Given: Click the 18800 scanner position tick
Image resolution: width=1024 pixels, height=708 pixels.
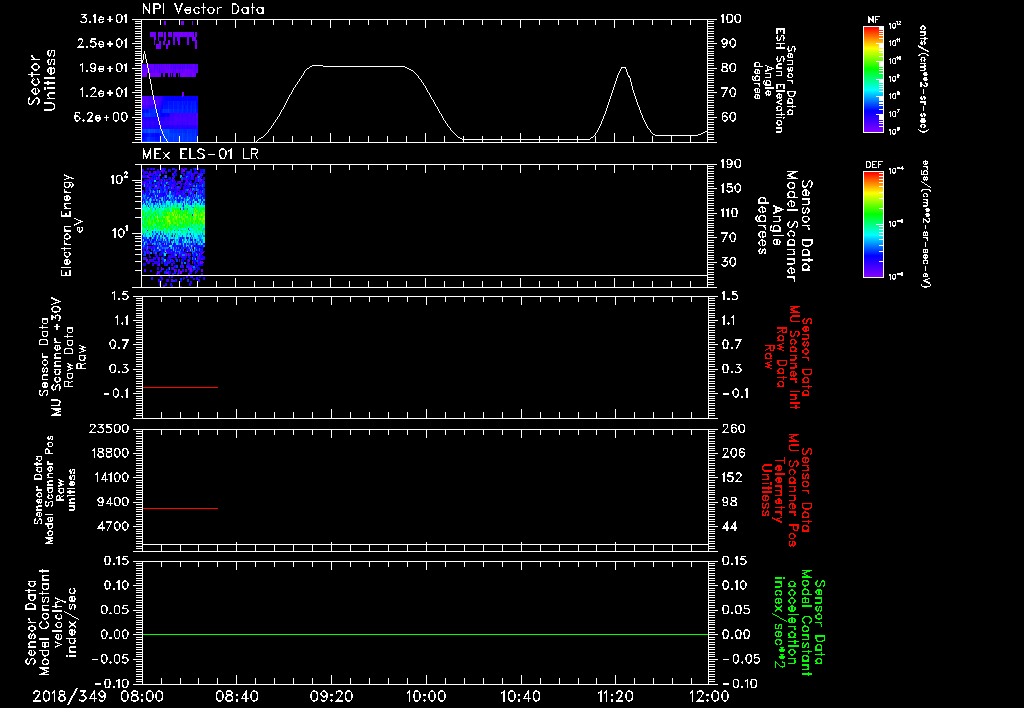Looking at the screenshot, I should pyautogui.click(x=108, y=453).
